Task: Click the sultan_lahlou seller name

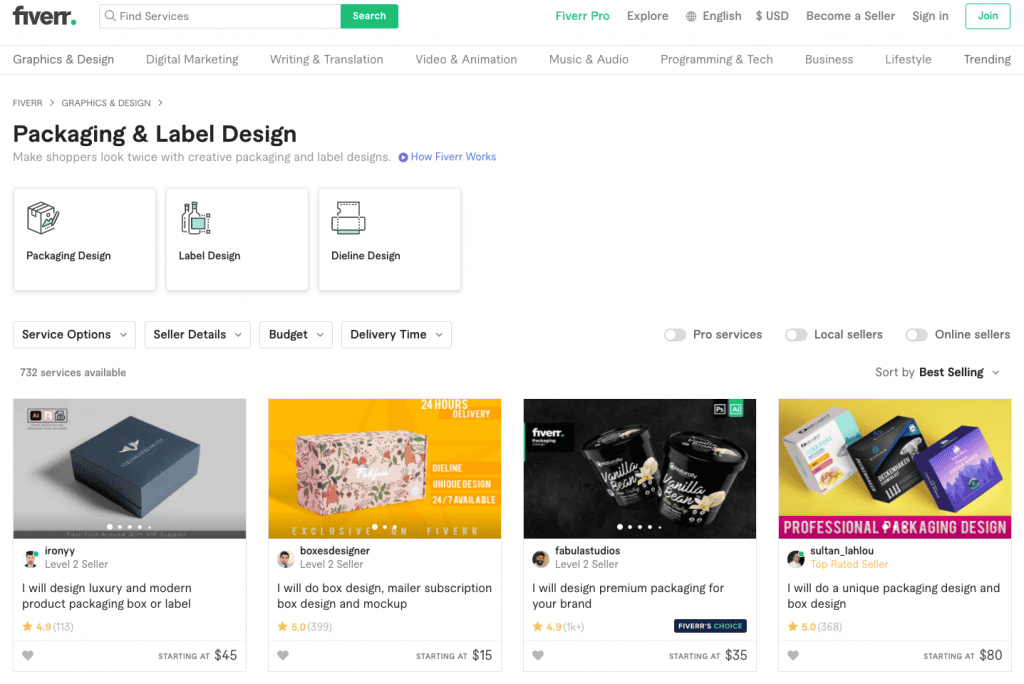Action: 842,551
